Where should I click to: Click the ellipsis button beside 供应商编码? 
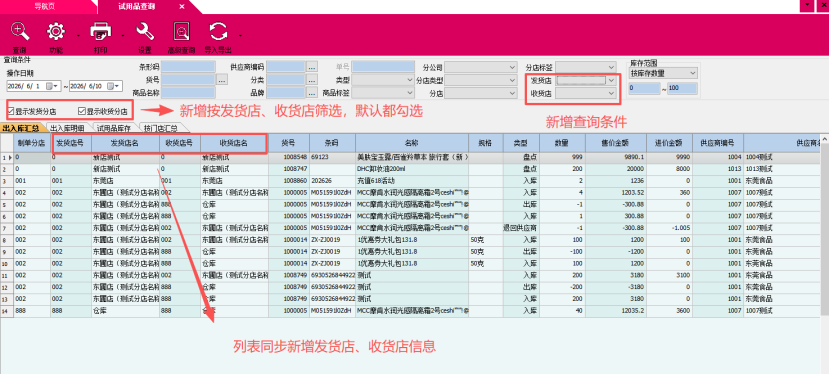click(x=312, y=67)
